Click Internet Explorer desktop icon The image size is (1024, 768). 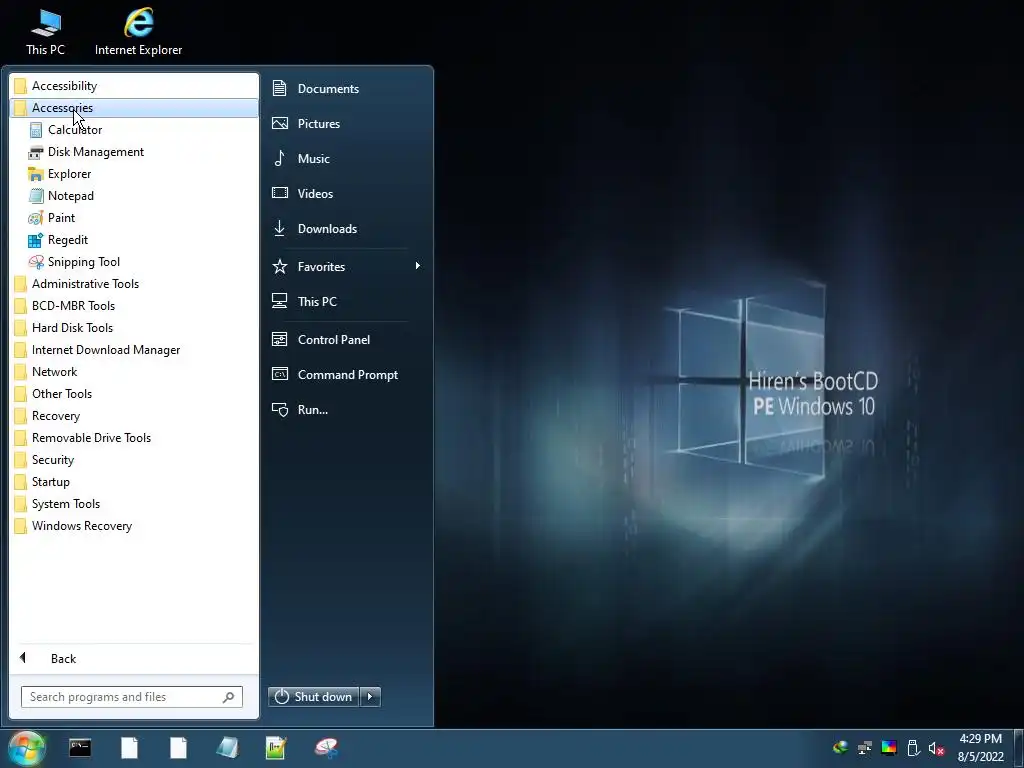138,31
